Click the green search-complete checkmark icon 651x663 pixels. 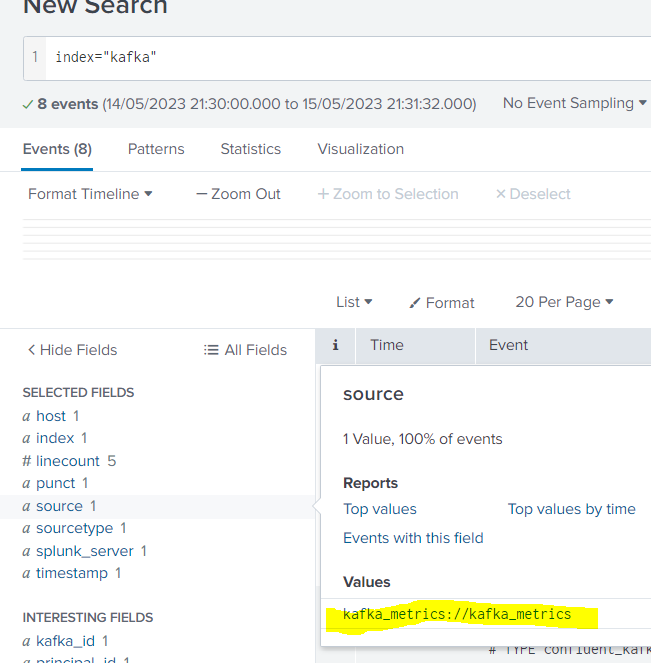pyautogui.click(x=27, y=104)
